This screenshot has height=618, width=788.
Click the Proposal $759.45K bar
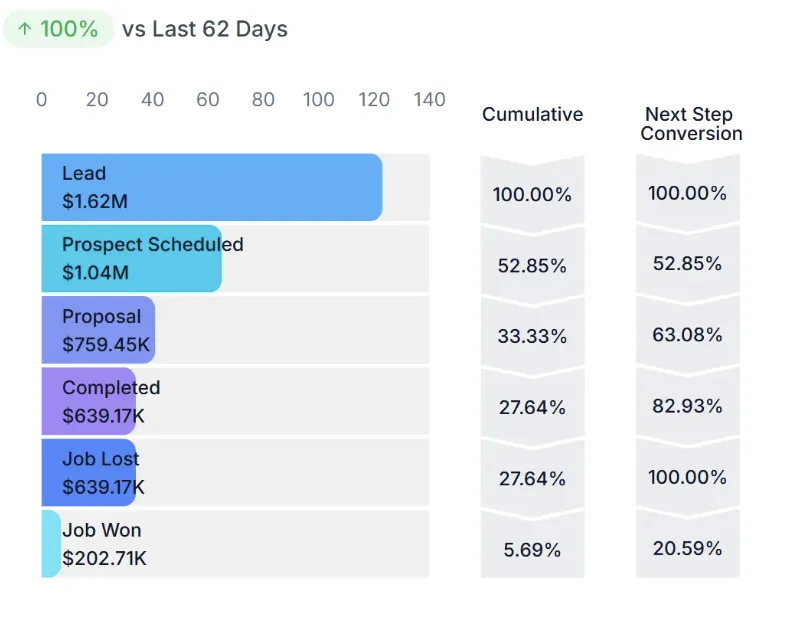tap(98, 330)
